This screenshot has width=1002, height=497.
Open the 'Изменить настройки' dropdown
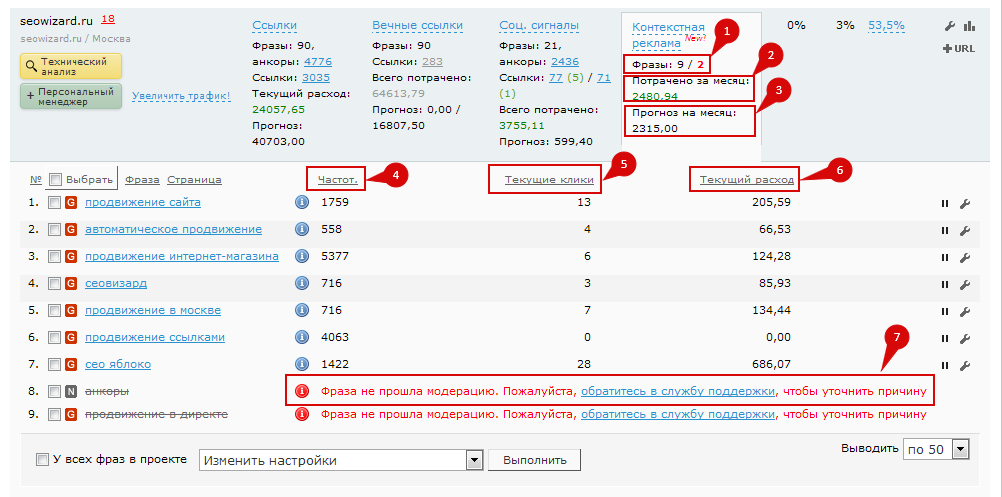click(x=341, y=461)
